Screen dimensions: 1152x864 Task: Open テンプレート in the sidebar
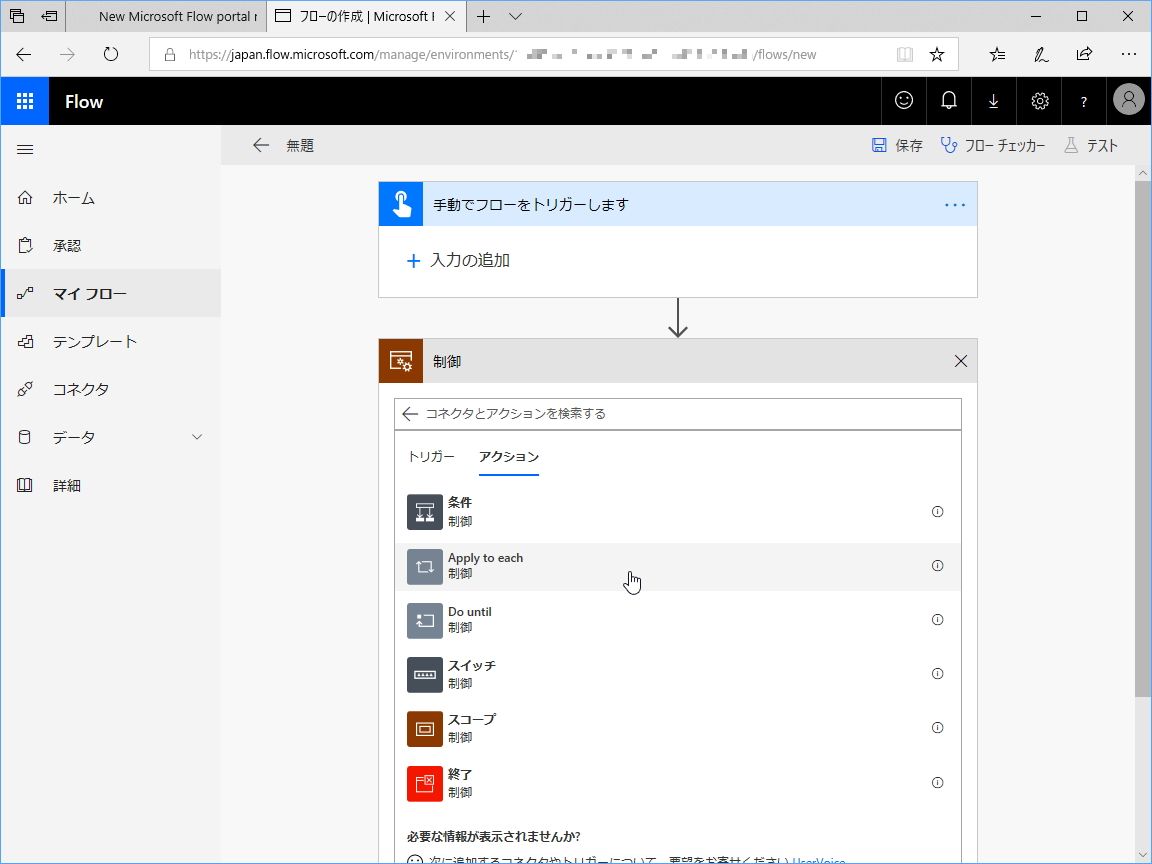coord(111,341)
